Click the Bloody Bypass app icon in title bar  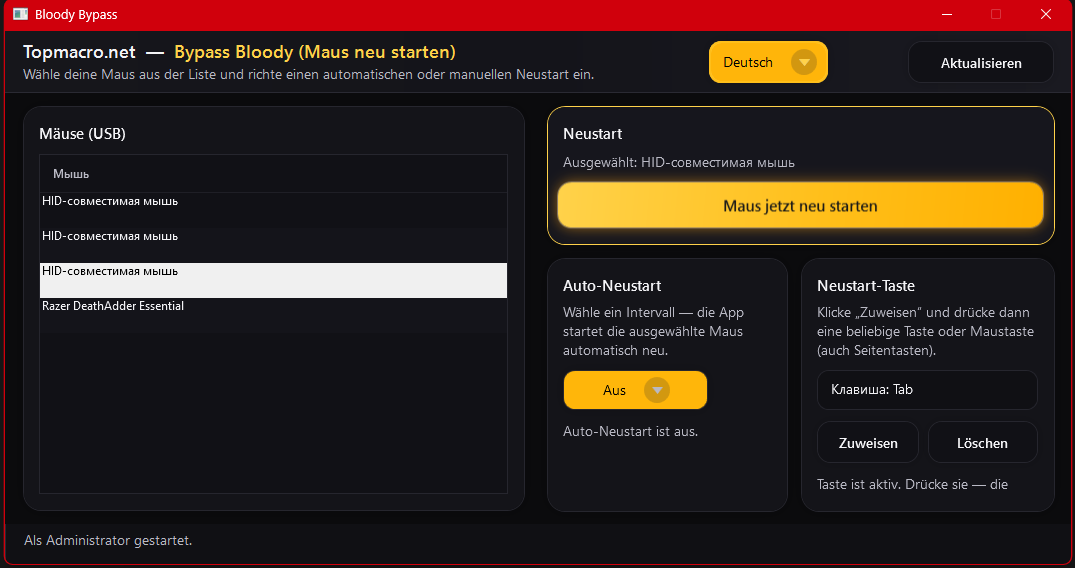point(20,15)
